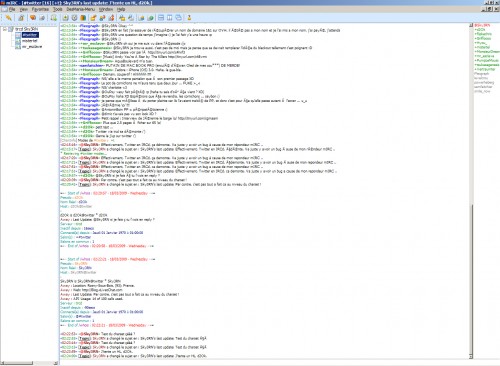Click the tree panel scroll-left arrow

click(3, 363)
